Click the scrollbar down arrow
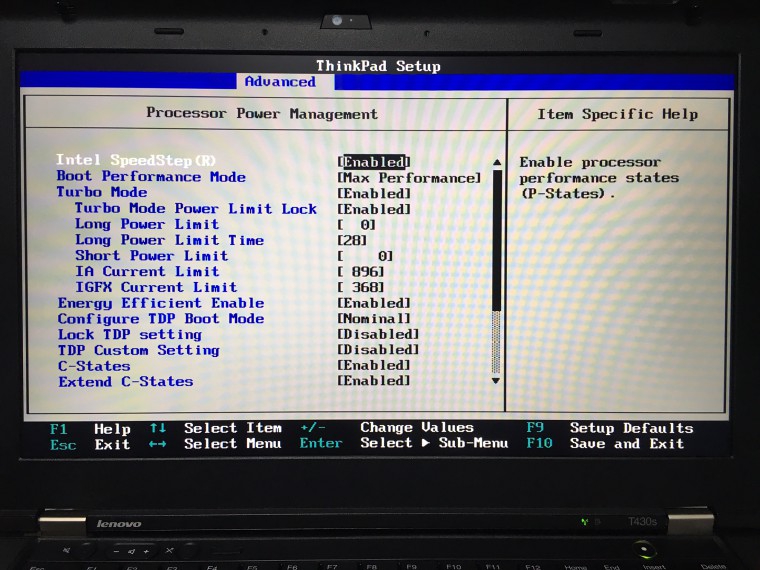The image size is (760, 570). coord(496,381)
